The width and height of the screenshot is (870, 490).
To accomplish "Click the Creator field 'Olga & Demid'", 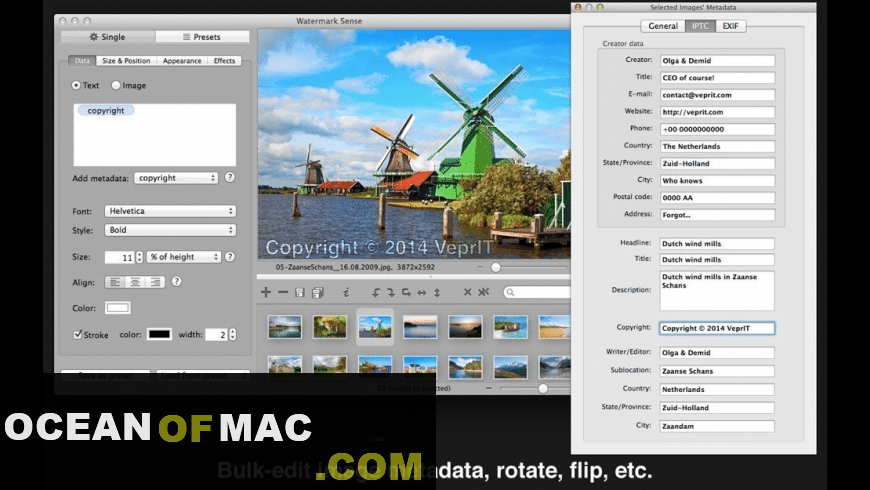I will (x=717, y=60).
